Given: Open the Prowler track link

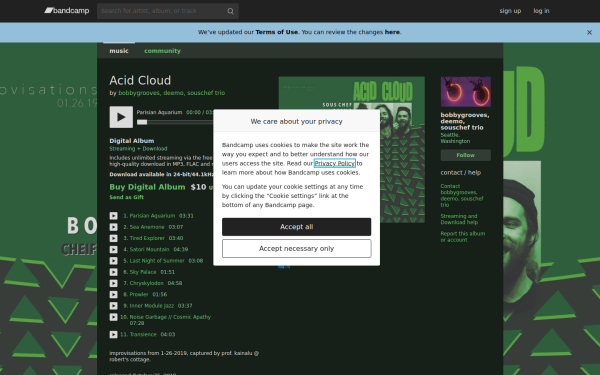Looking at the screenshot, I should 139,295.
